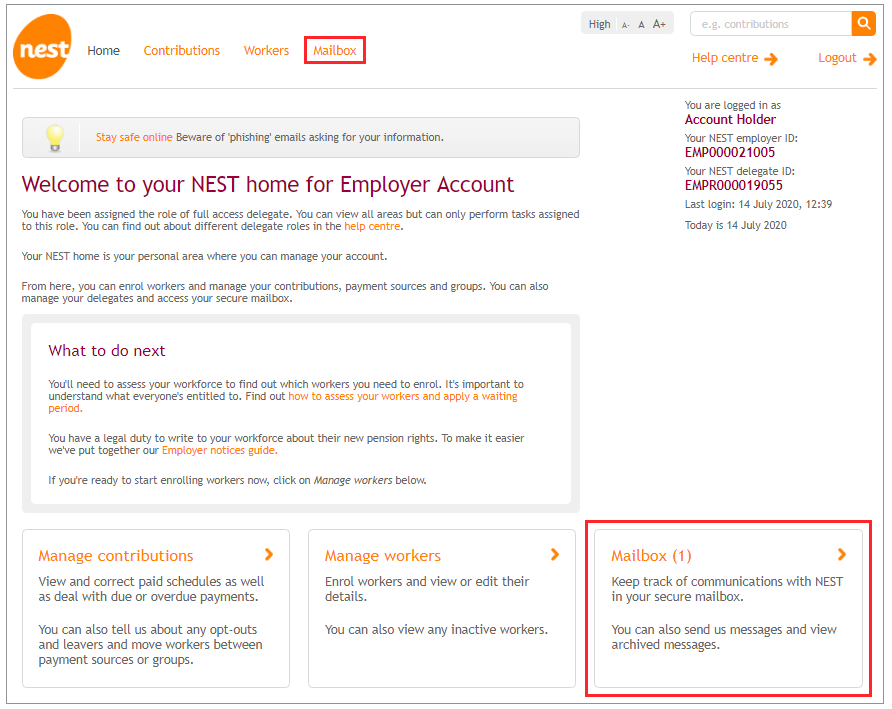Open the Mailbox (1) card title
Viewport: 892px width, 709px height.
pyautogui.click(x=651, y=556)
